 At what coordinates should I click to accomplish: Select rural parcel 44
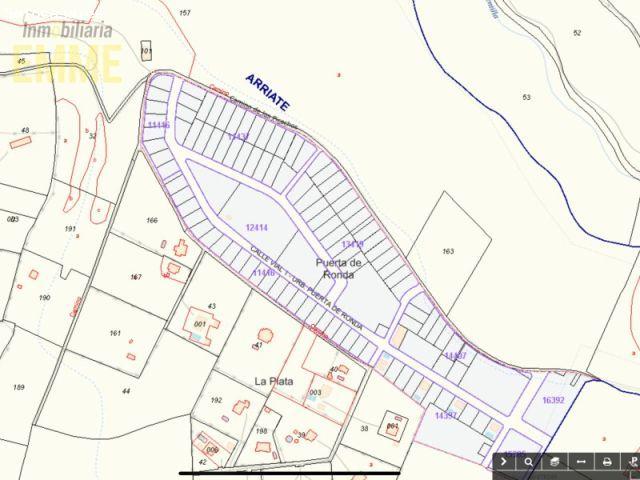coord(126,391)
